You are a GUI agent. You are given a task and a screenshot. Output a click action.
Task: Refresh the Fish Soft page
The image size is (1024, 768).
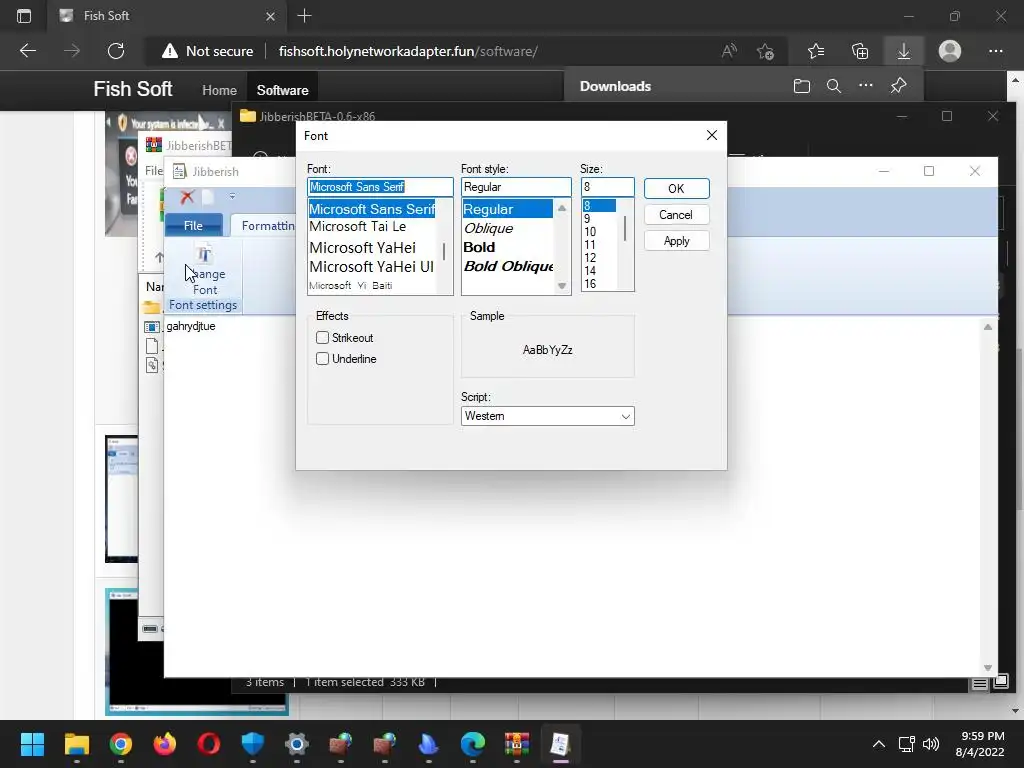click(x=116, y=51)
